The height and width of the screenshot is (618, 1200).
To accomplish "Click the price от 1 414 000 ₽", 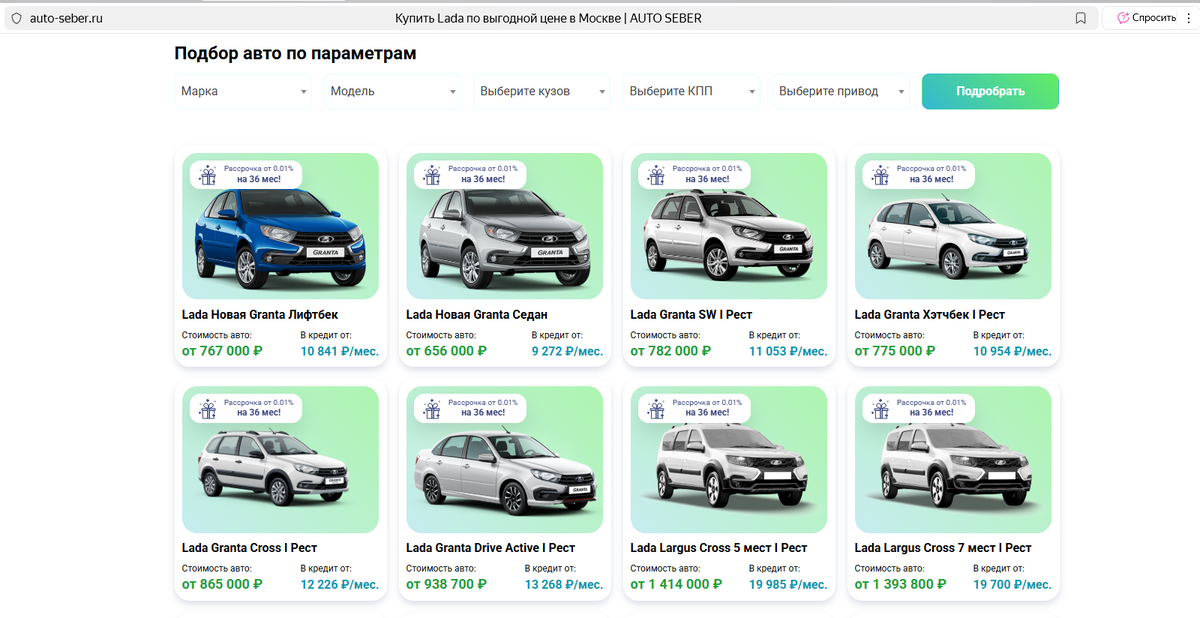I will 676,584.
